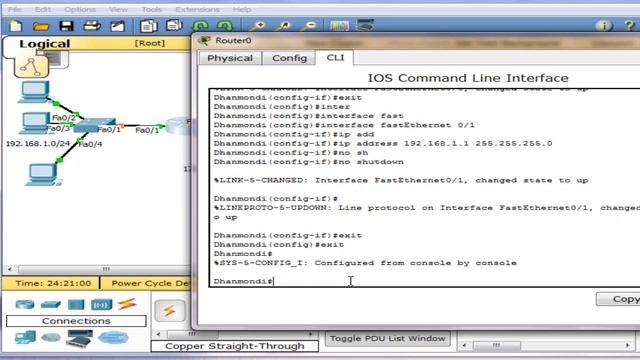The width and height of the screenshot is (640, 360).
Task: Switch to the Config tab in Router0
Action: (x=289, y=58)
